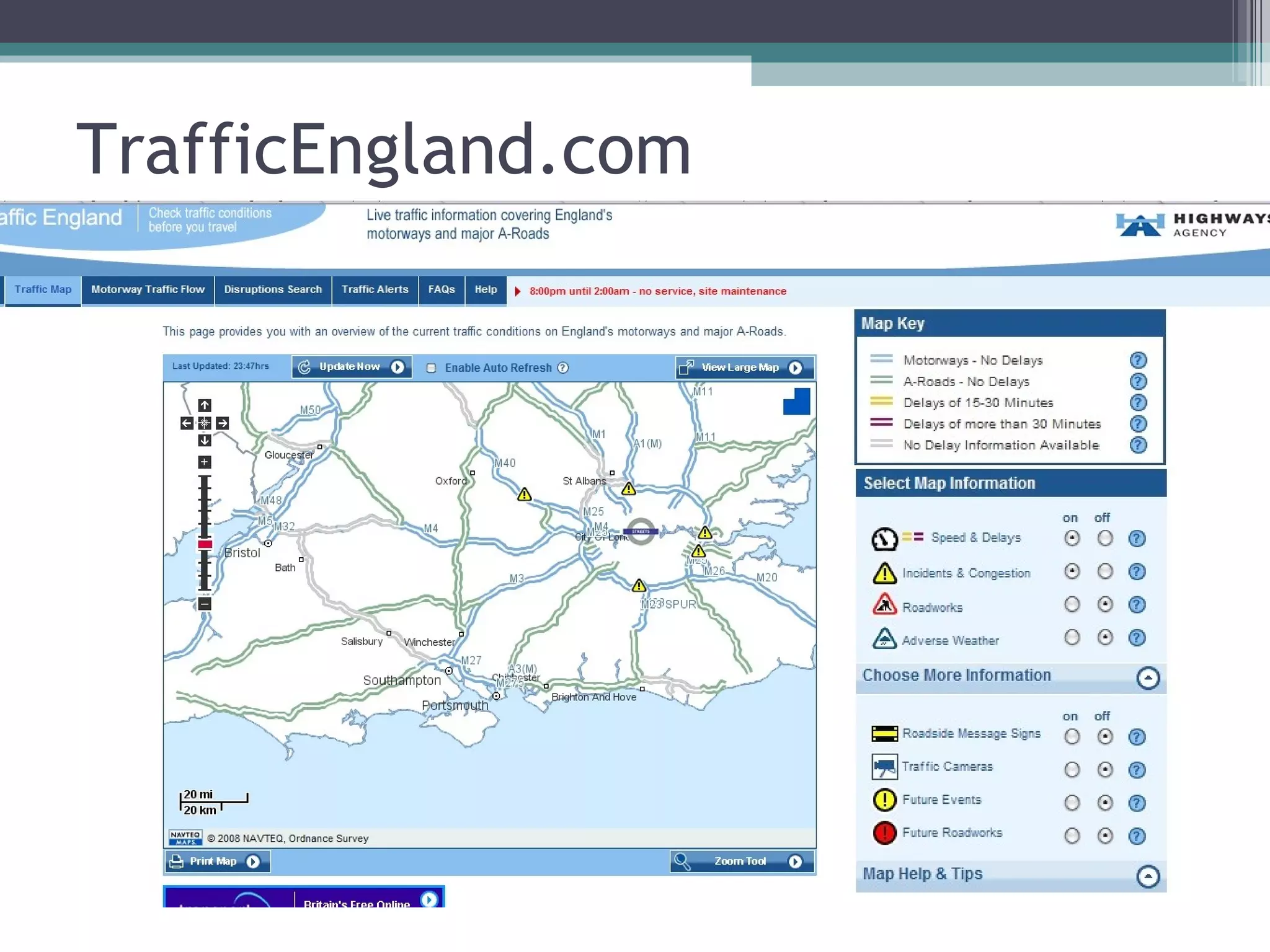Image resolution: width=1270 pixels, height=952 pixels.
Task: Click the Print Map button
Action: tap(218, 862)
